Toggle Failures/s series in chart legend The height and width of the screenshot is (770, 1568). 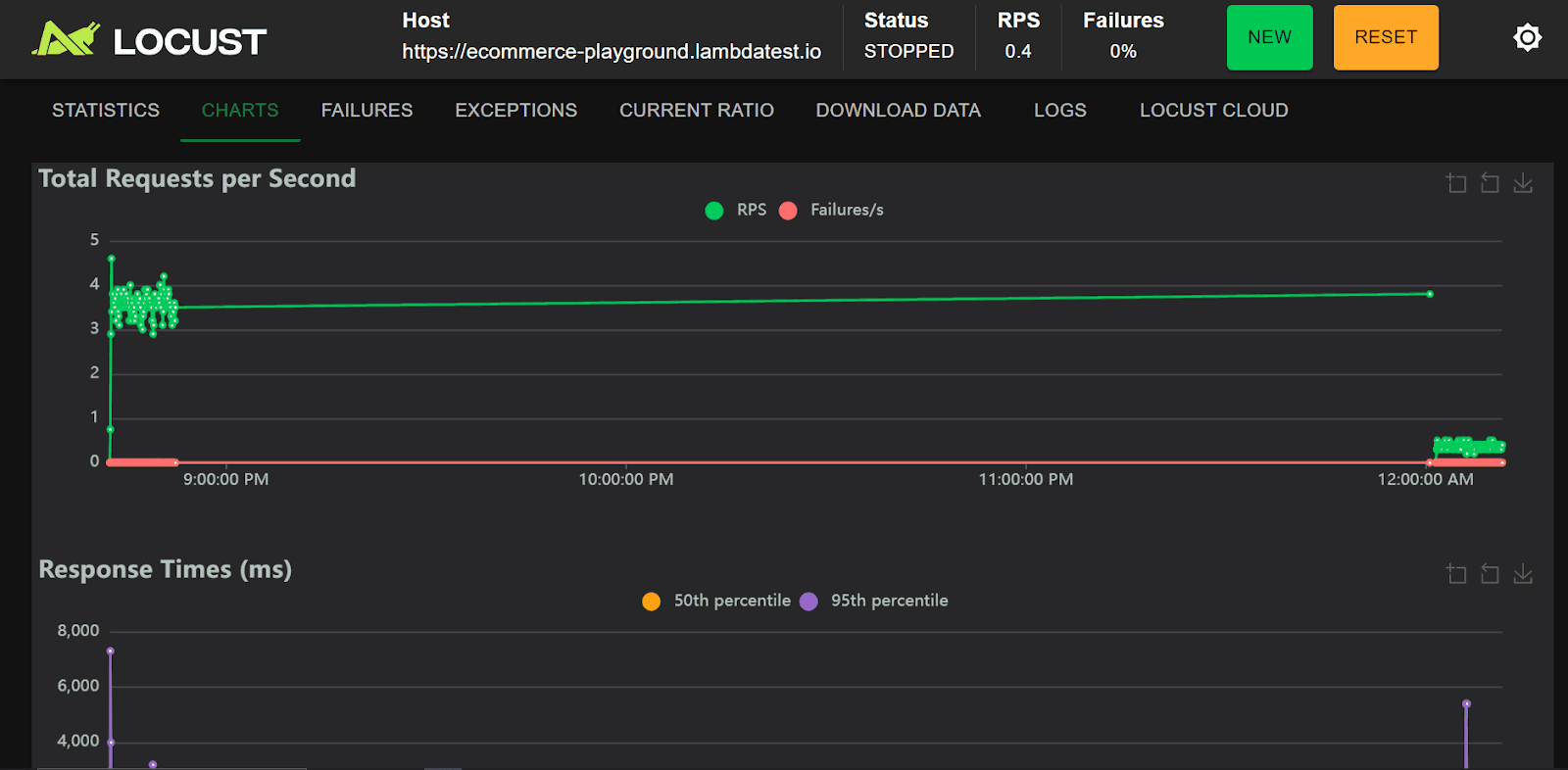(832, 210)
